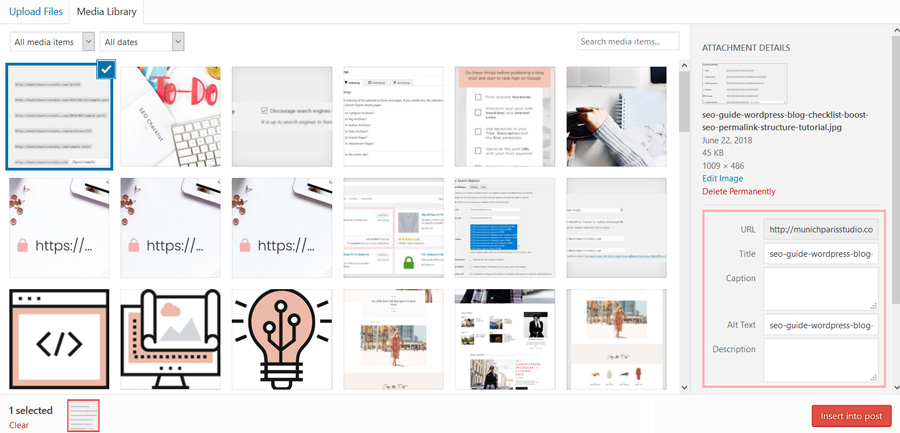Select the code brackets window icon image

point(59,339)
